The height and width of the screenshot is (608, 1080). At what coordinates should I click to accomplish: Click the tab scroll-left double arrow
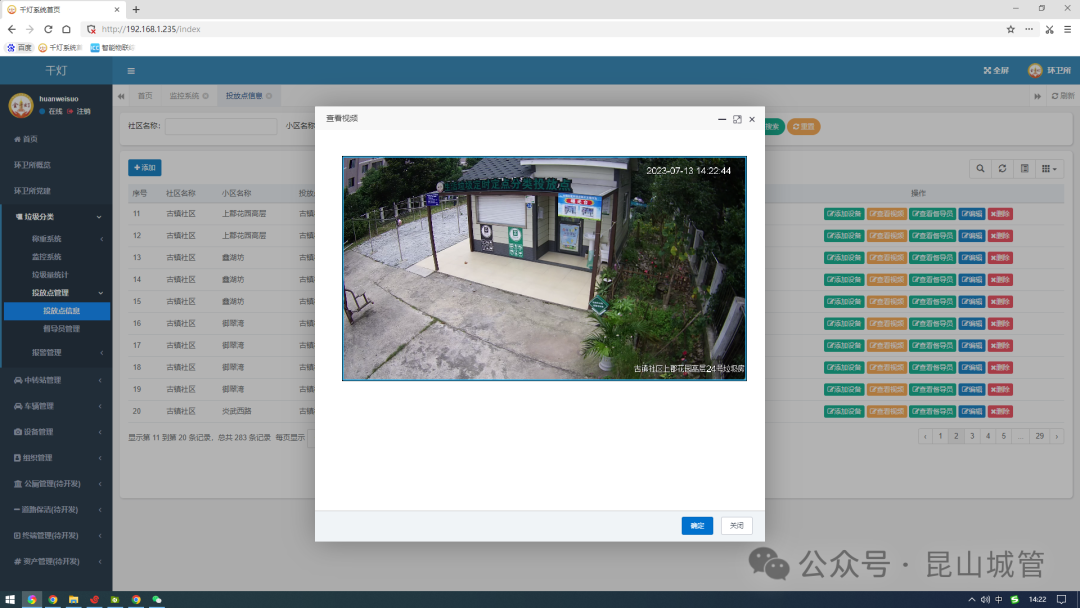tap(122, 96)
